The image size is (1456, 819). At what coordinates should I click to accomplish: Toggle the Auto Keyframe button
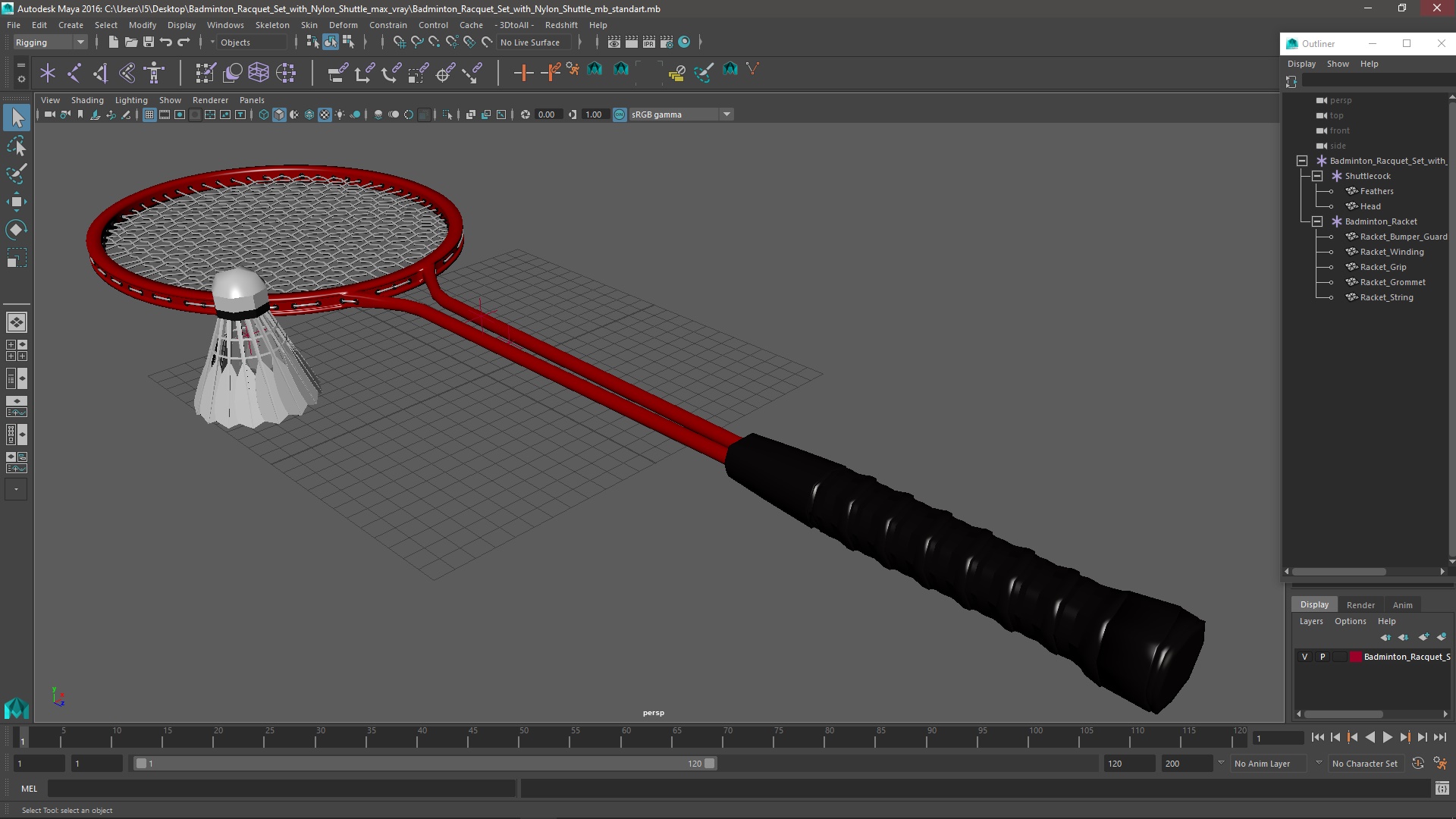tap(1418, 764)
